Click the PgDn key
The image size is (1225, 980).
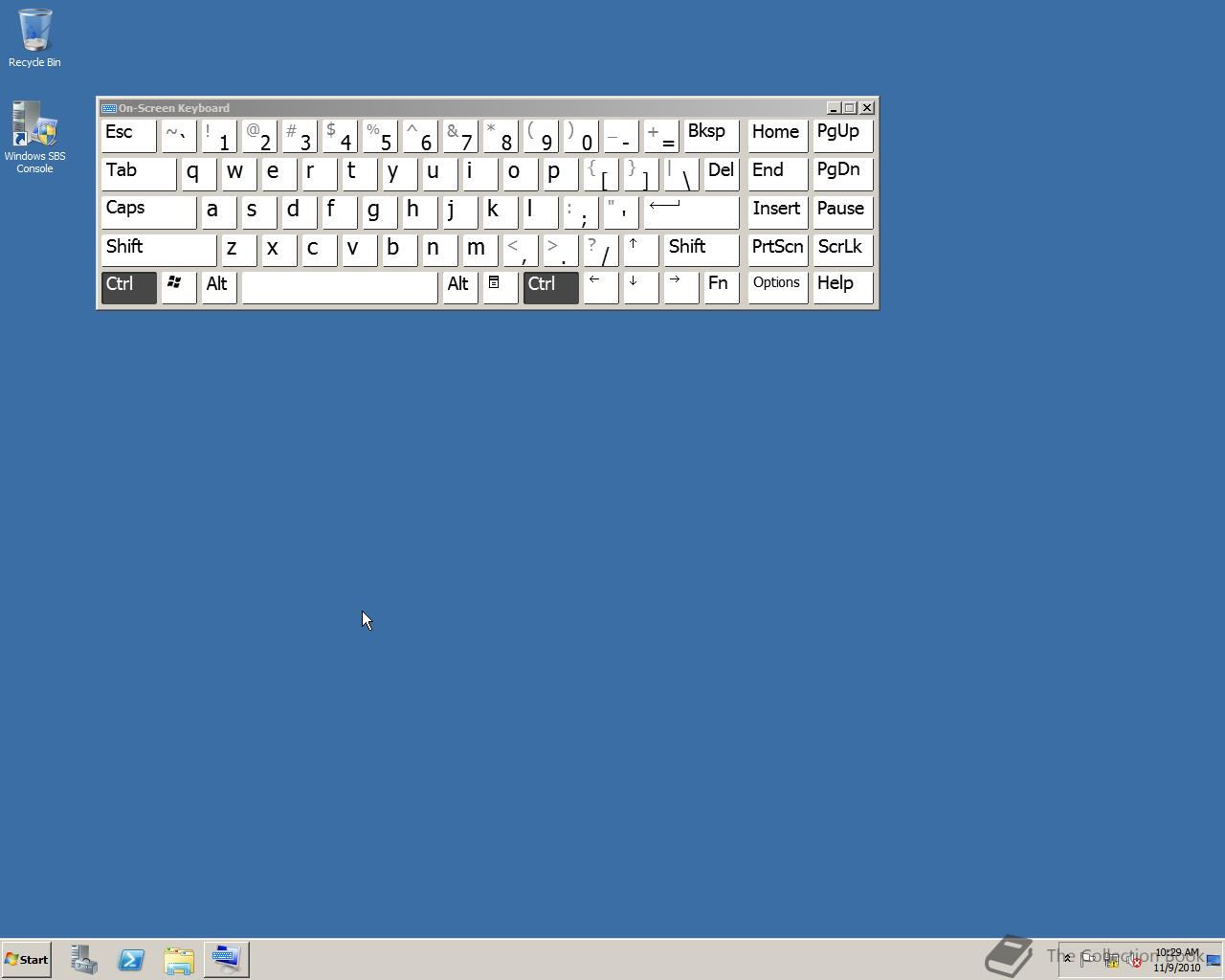pyautogui.click(x=843, y=173)
